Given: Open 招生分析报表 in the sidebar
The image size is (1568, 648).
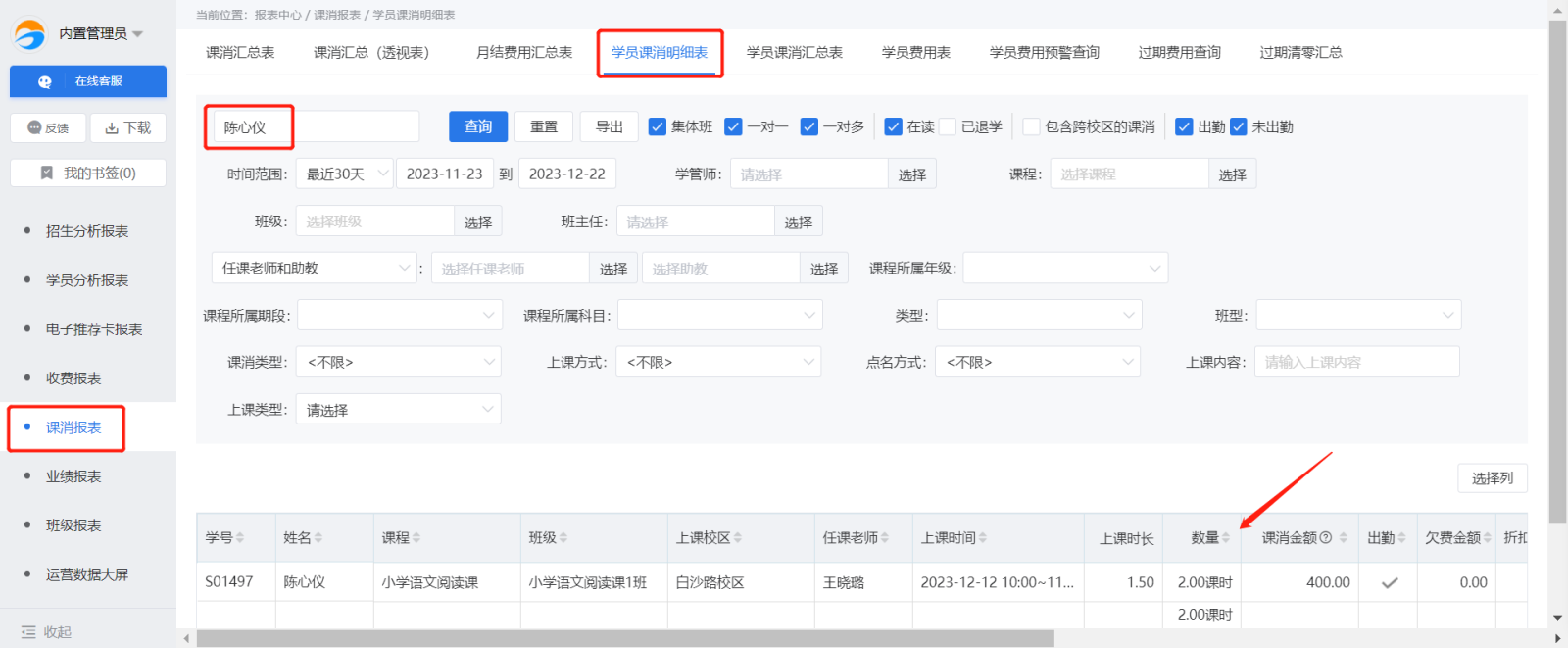Looking at the screenshot, I should (87, 231).
